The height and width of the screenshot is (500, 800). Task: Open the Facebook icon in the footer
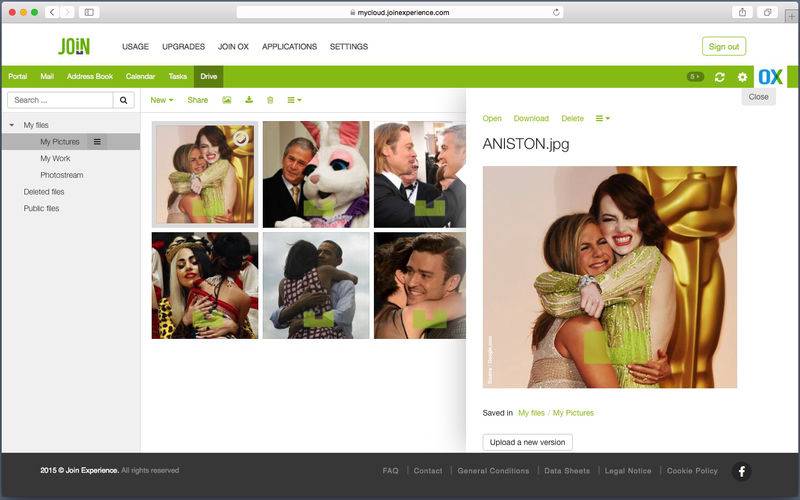tap(741, 471)
